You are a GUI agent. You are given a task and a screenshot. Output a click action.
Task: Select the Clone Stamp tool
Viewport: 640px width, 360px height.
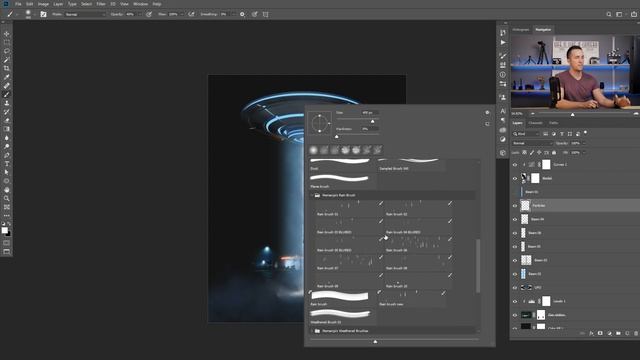click(x=7, y=103)
